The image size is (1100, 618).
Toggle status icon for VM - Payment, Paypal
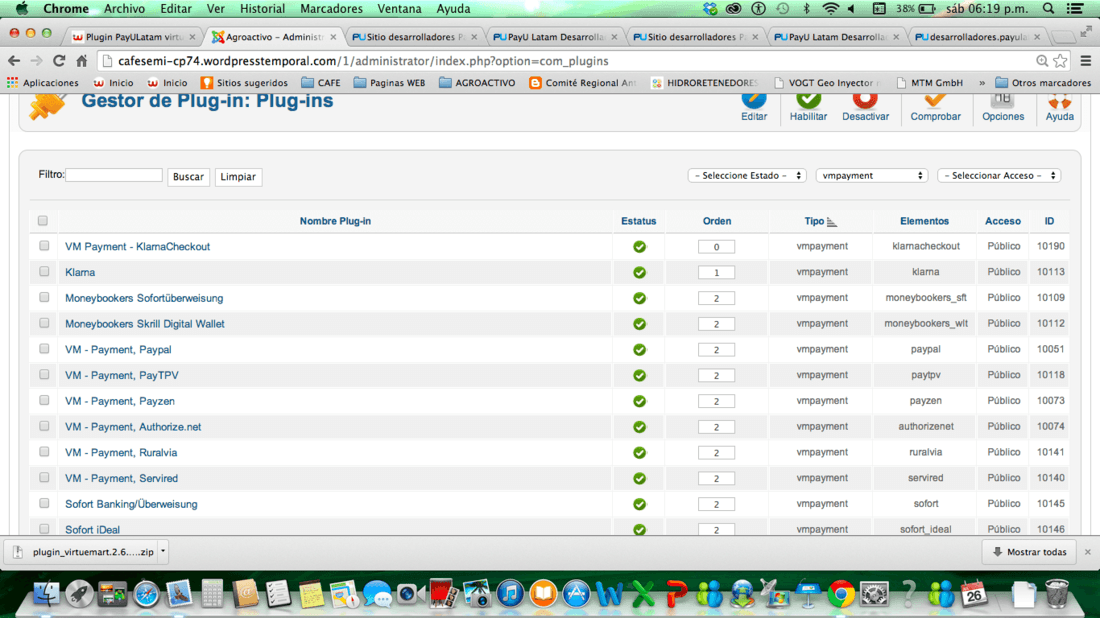pyautogui.click(x=639, y=349)
